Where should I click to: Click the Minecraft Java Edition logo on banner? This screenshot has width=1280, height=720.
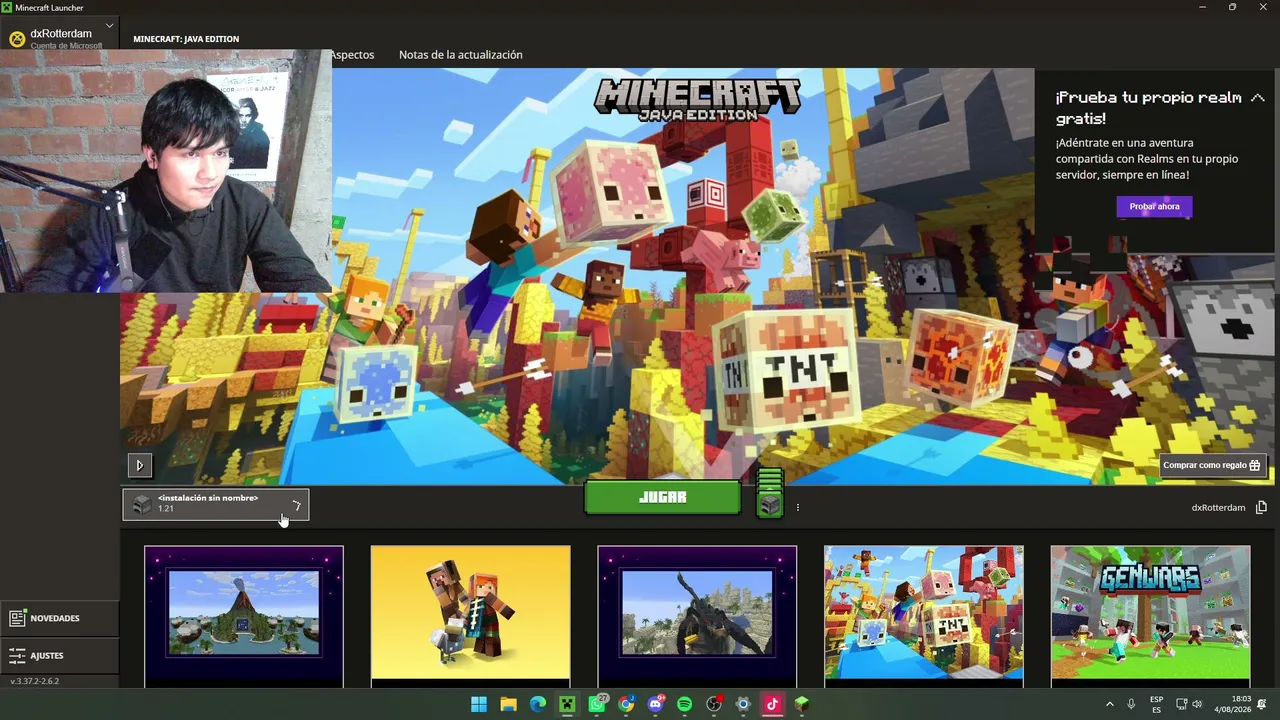click(697, 100)
